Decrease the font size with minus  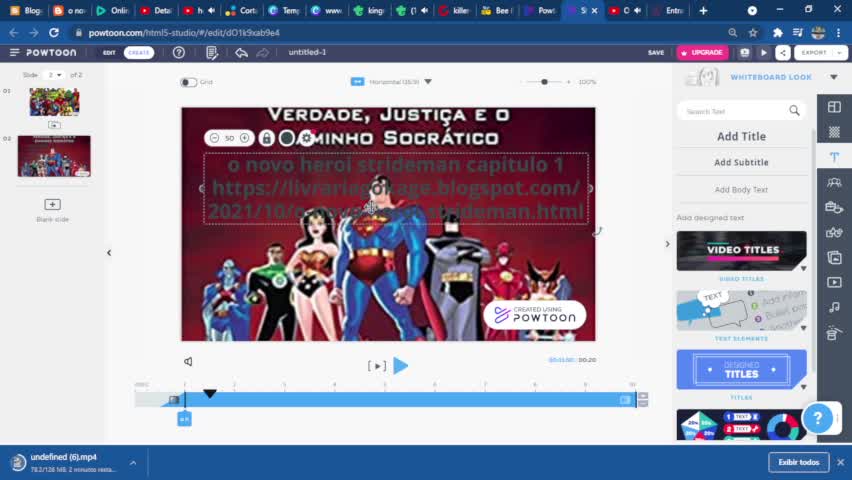[x=215, y=138]
